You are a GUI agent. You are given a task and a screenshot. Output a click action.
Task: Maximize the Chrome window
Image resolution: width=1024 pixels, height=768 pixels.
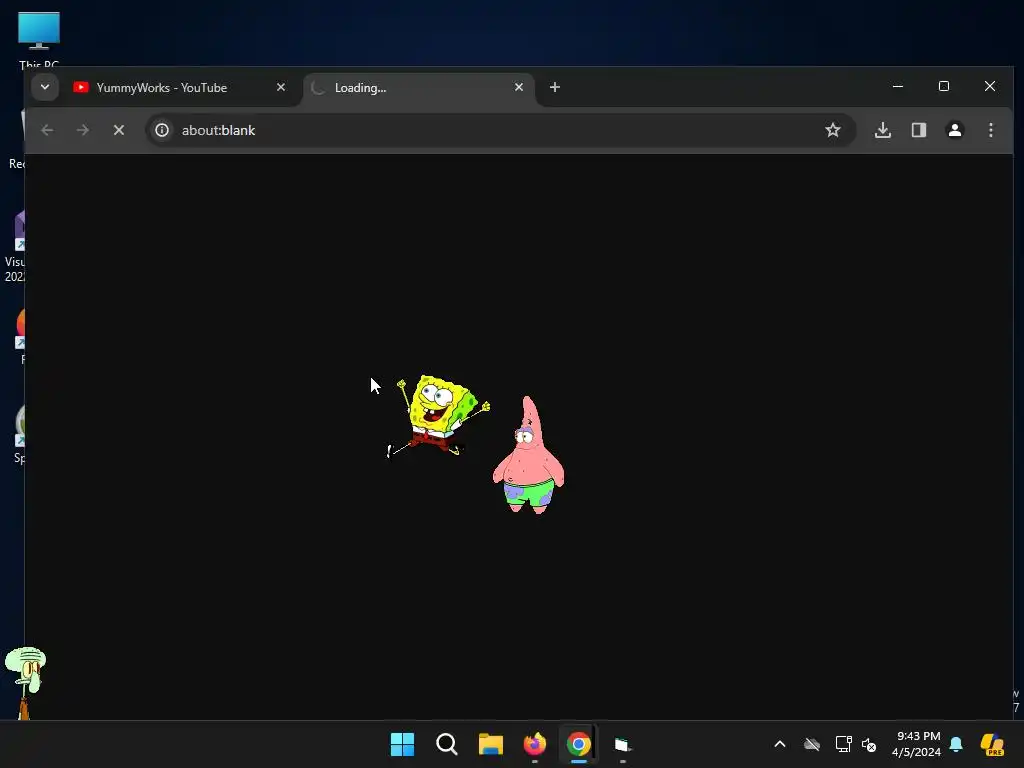[944, 86]
